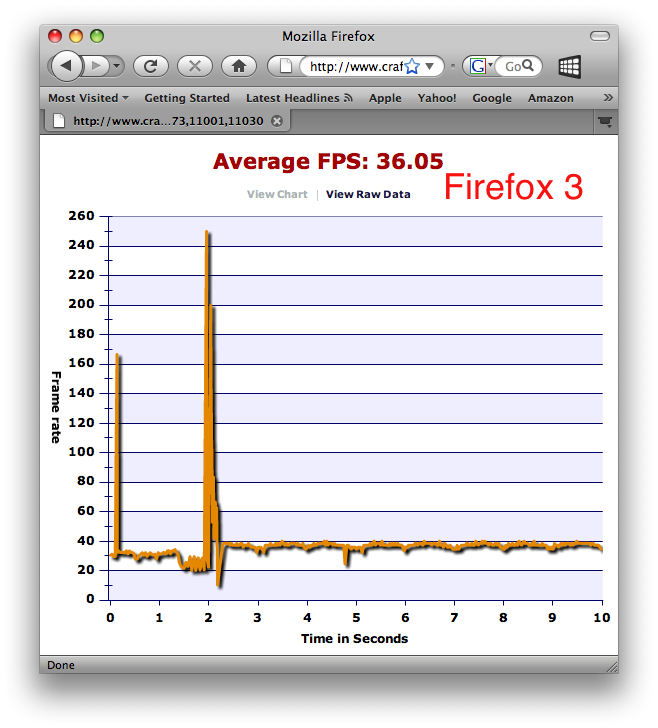This screenshot has height=728, width=658.
Task: Open the Amazon bookmark
Action: click(550, 98)
